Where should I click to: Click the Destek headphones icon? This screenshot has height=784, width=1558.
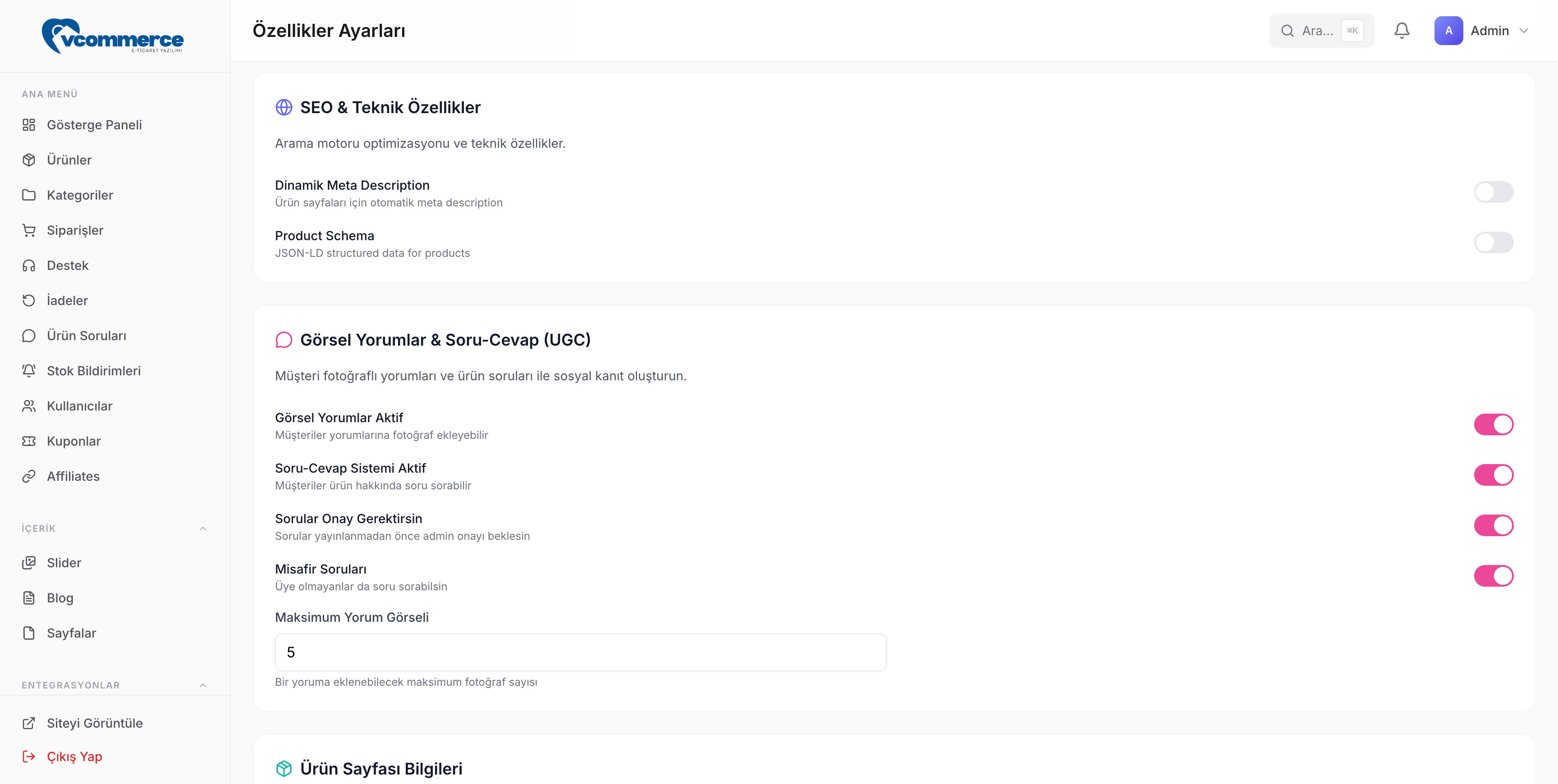click(29, 265)
